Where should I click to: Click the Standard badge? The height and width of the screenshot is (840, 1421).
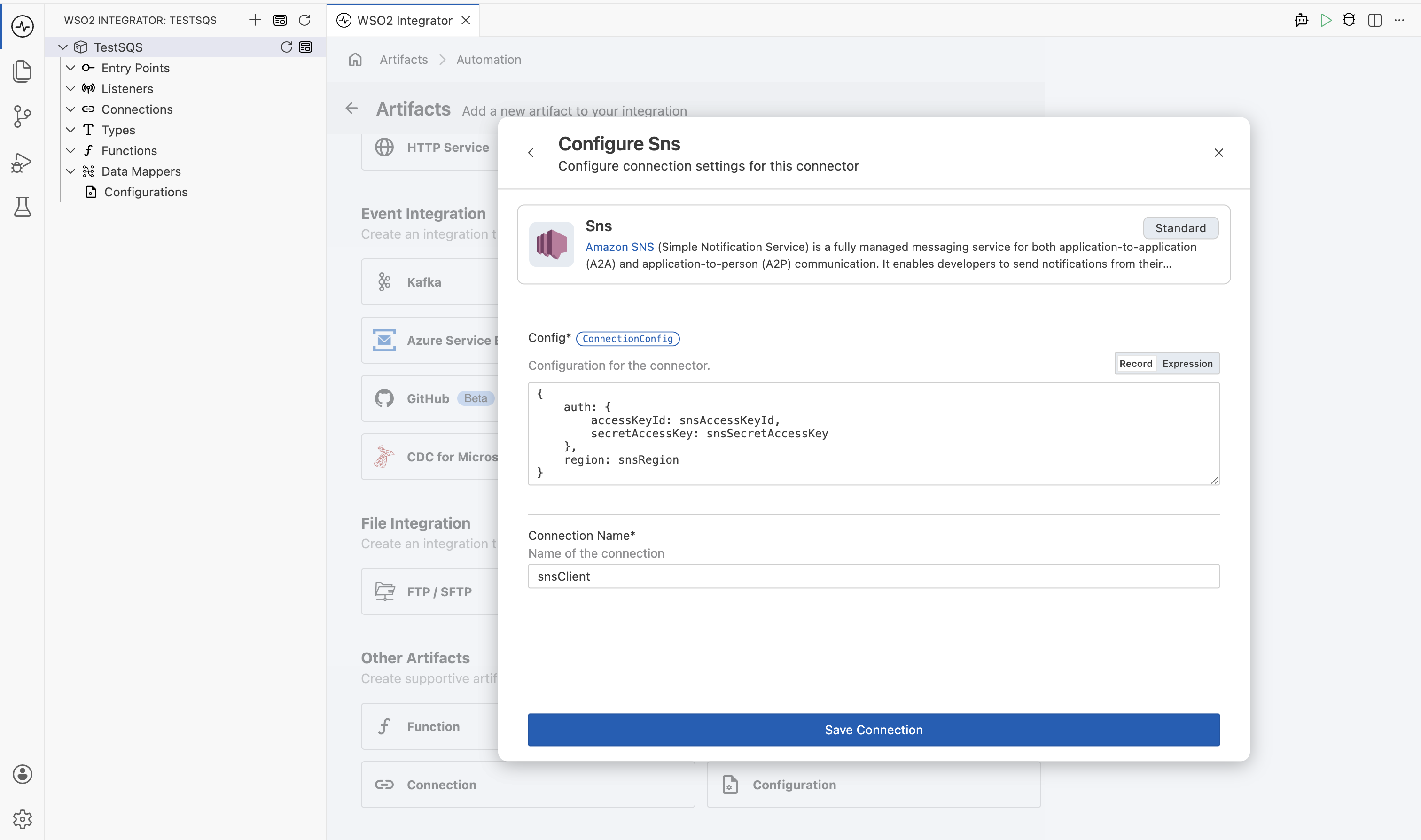1180,228
